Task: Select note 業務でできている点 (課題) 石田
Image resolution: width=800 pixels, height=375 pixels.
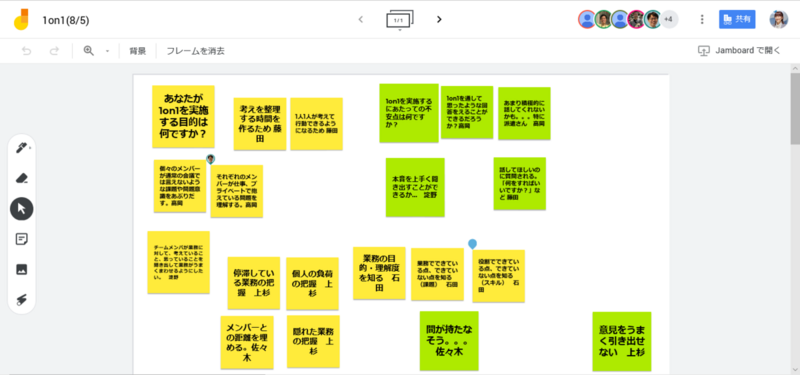Action: (x=437, y=274)
